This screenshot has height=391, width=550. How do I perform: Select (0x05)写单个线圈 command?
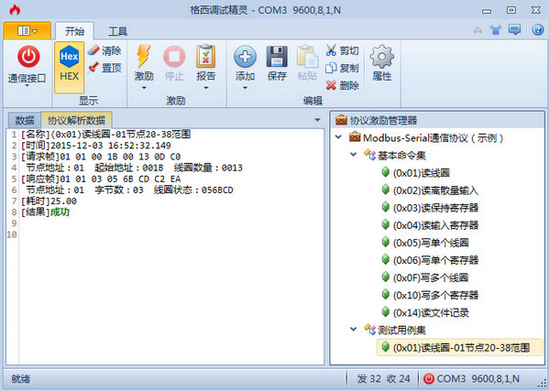pos(431,243)
